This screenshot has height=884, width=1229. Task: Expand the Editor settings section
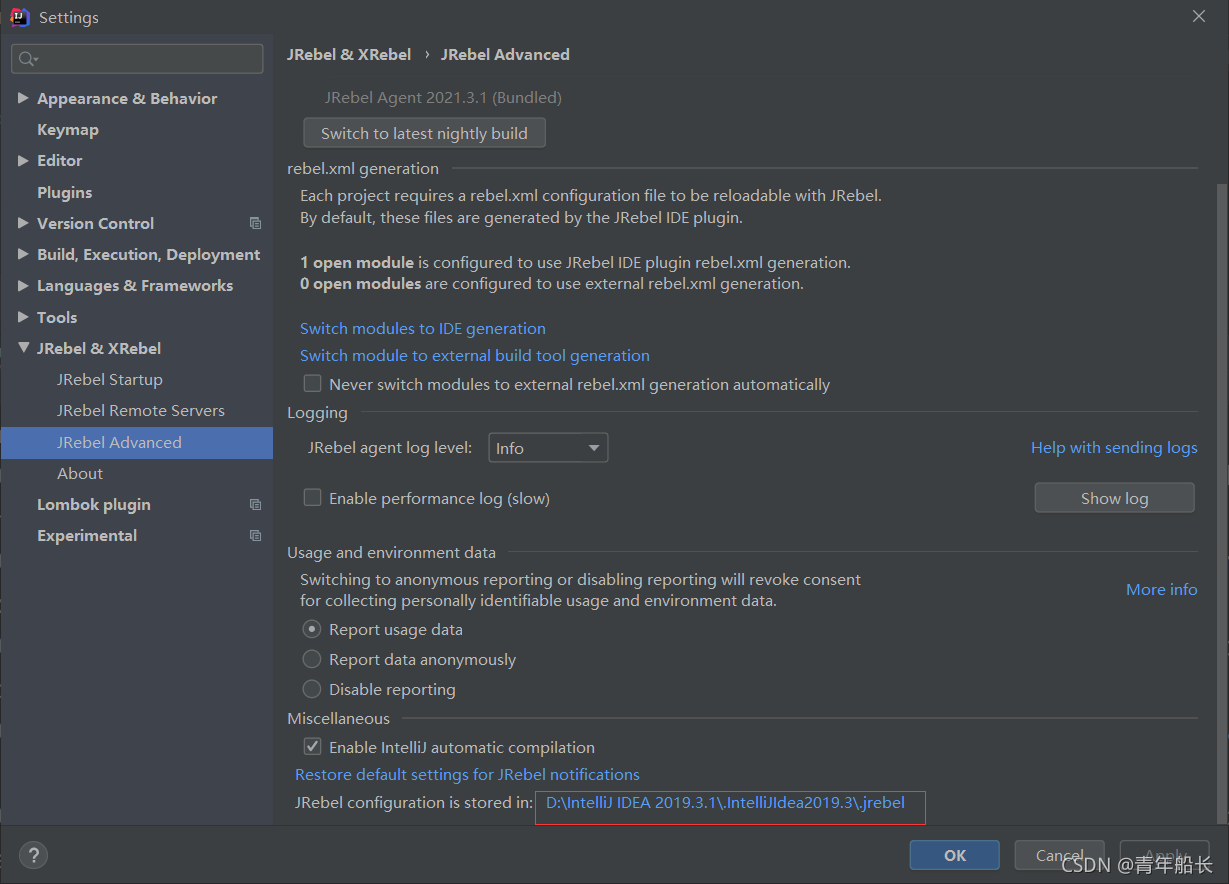(23, 160)
